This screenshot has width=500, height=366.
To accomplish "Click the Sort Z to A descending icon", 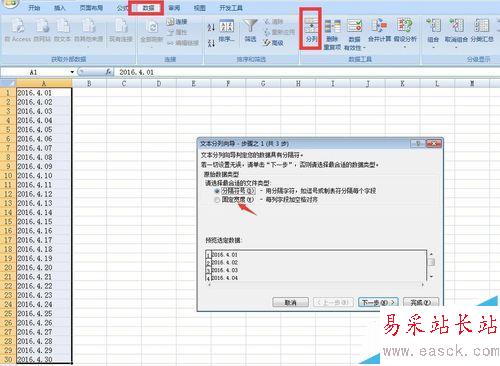I will tap(211, 43).
